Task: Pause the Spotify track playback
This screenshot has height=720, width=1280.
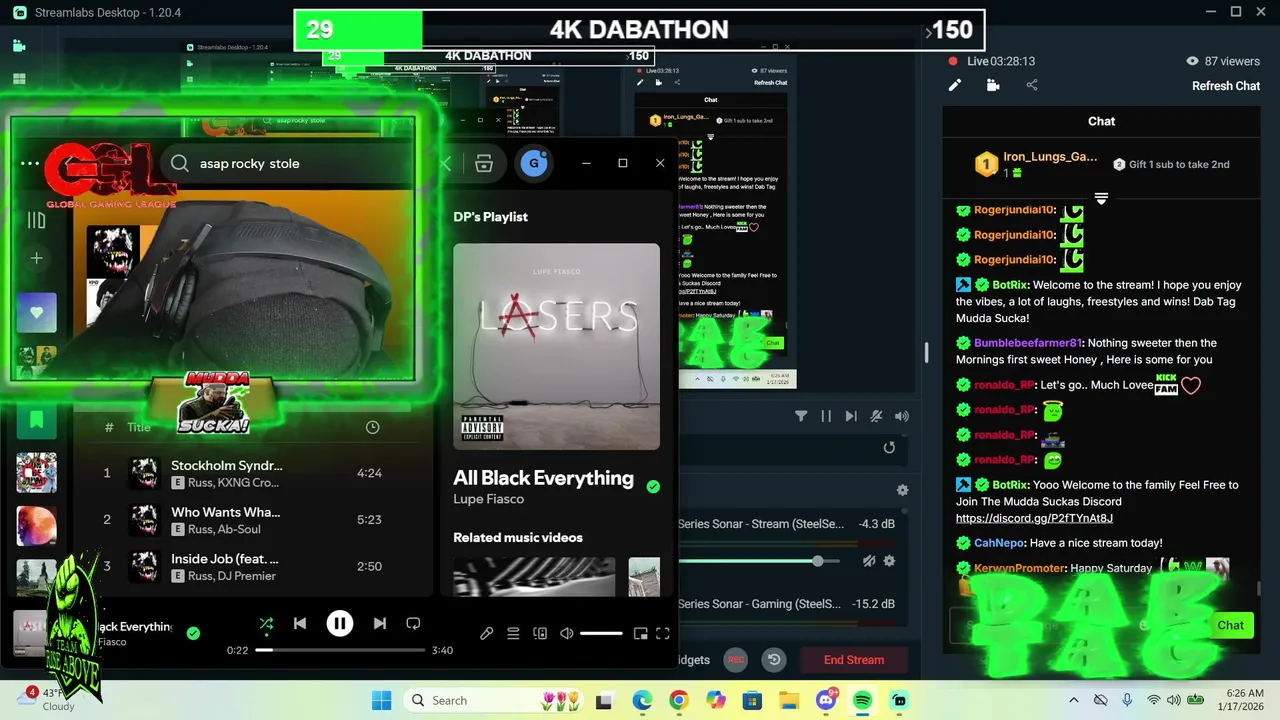Action: (x=340, y=624)
